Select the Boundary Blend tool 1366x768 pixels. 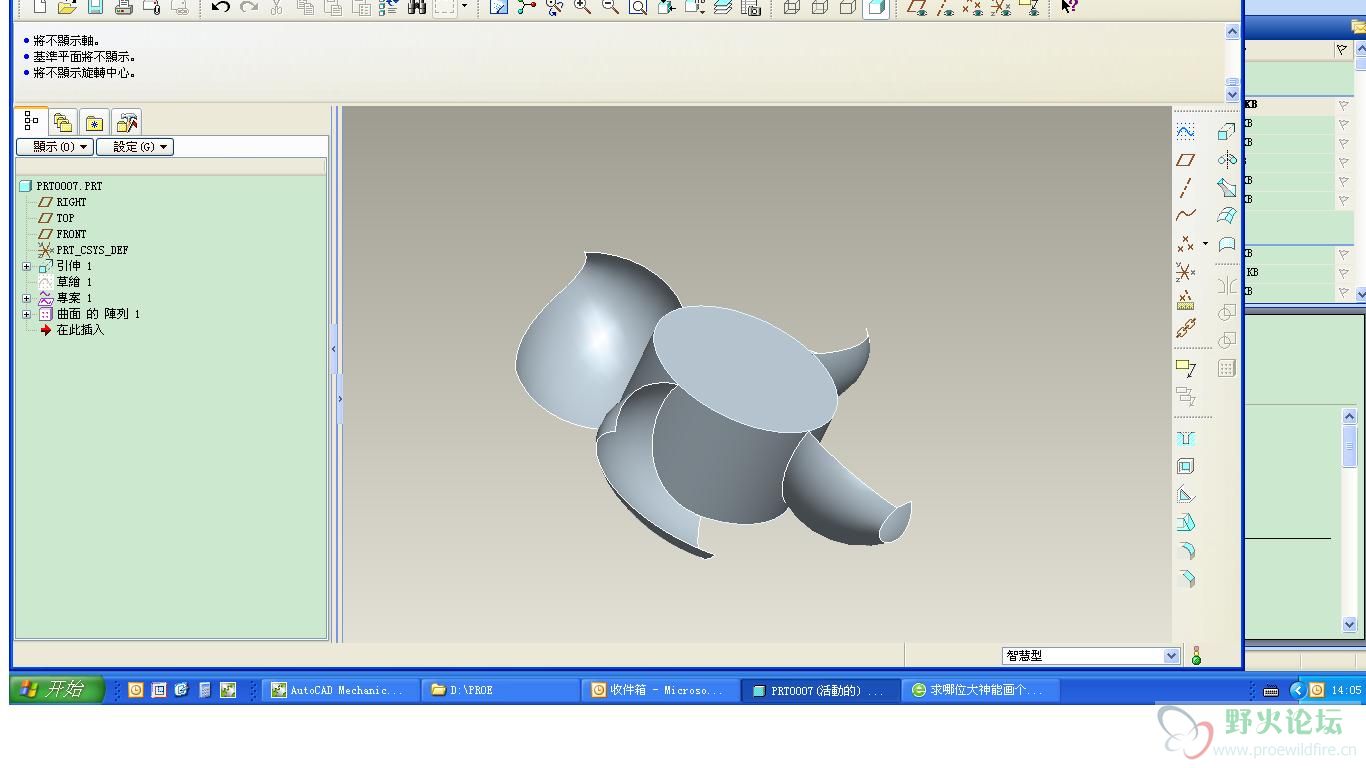pos(1227,215)
